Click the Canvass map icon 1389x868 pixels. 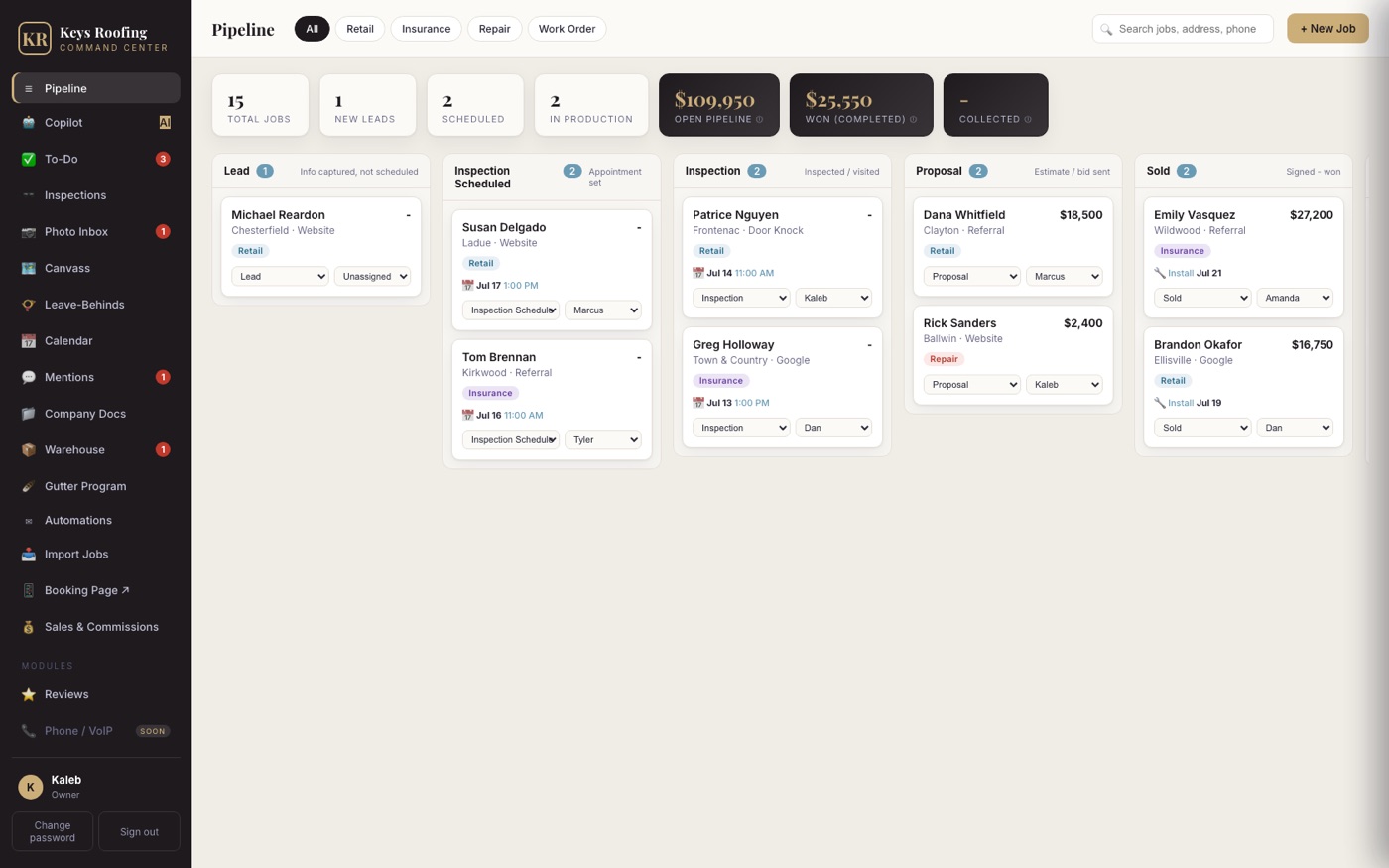[29, 269]
